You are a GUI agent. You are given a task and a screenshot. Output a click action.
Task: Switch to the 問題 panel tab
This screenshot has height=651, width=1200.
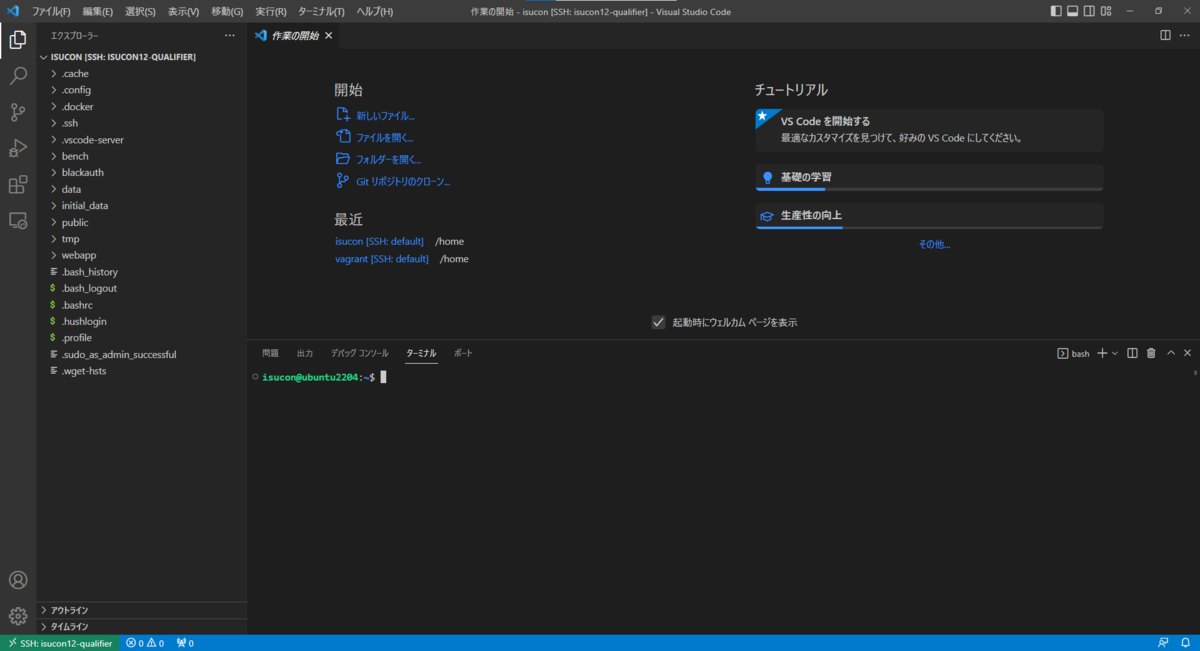point(271,353)
